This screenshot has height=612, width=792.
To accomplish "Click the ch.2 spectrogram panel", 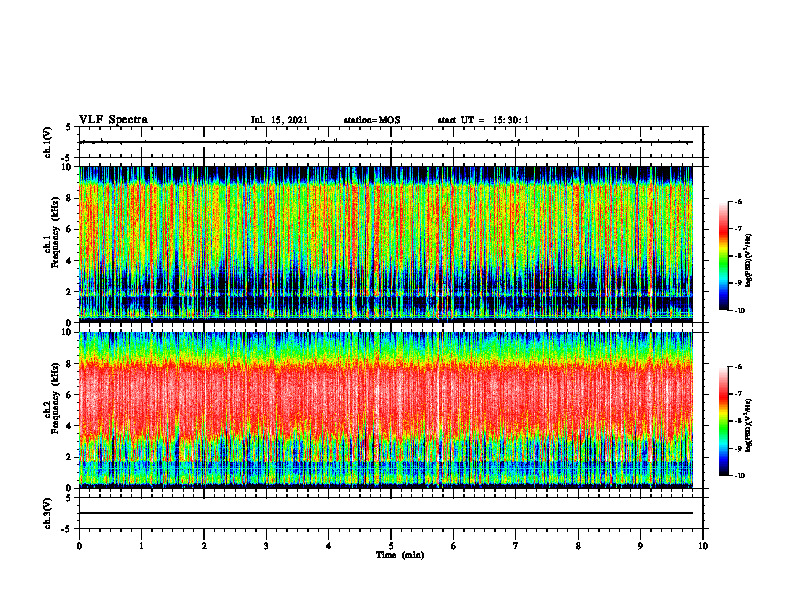I will [x=386, y=410].
